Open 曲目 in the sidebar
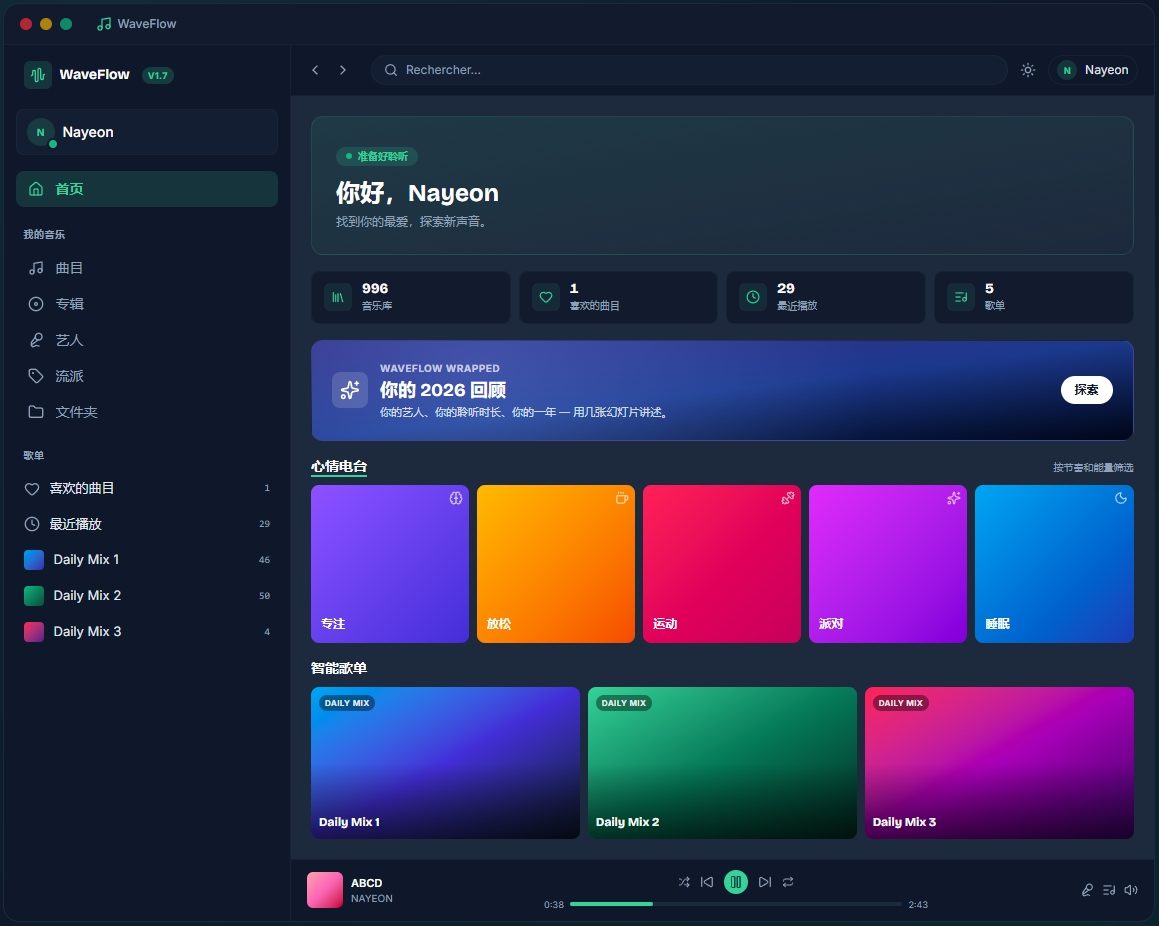 pos(147,268)
